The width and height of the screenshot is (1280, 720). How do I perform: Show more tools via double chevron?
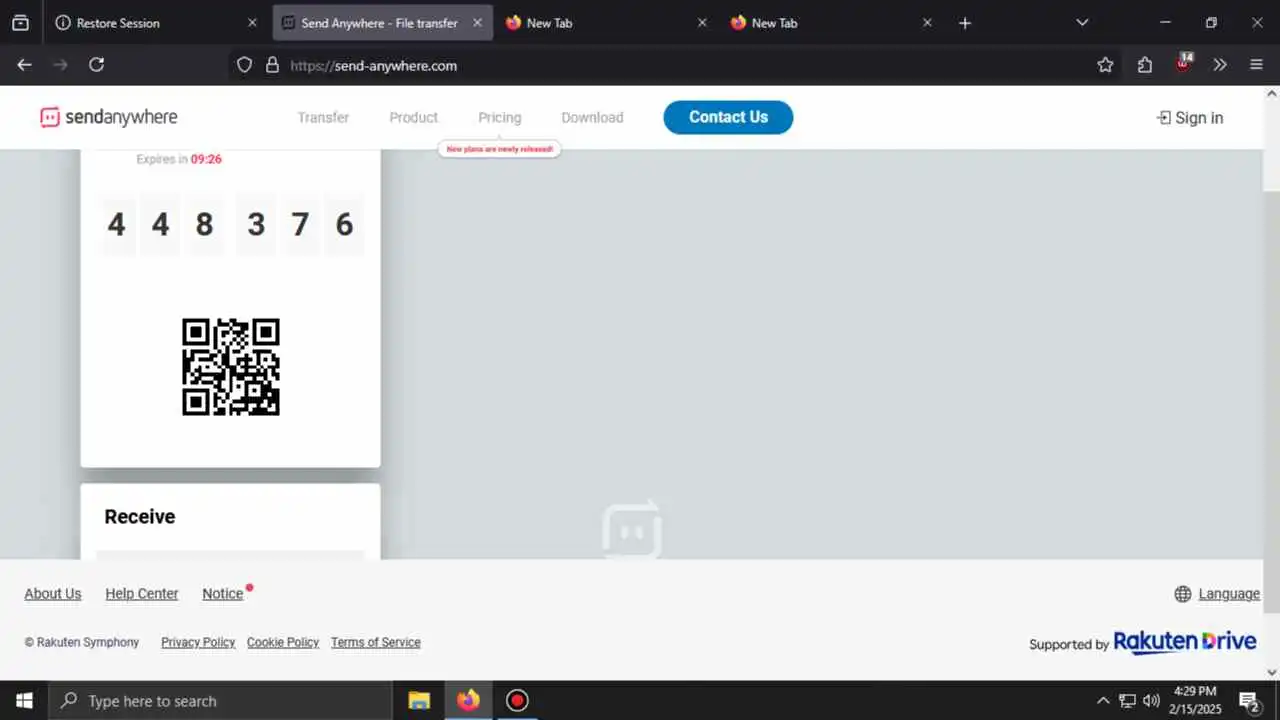pos(1220,65)
